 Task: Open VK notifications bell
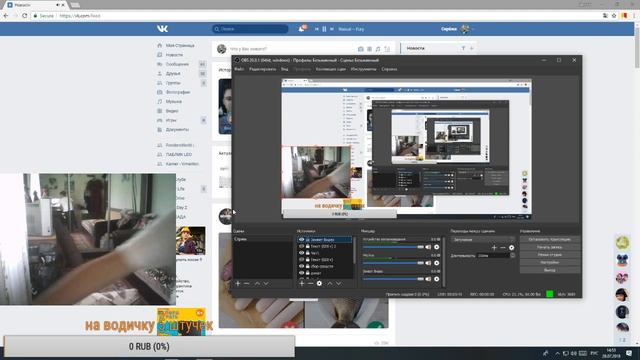(301, 29)
